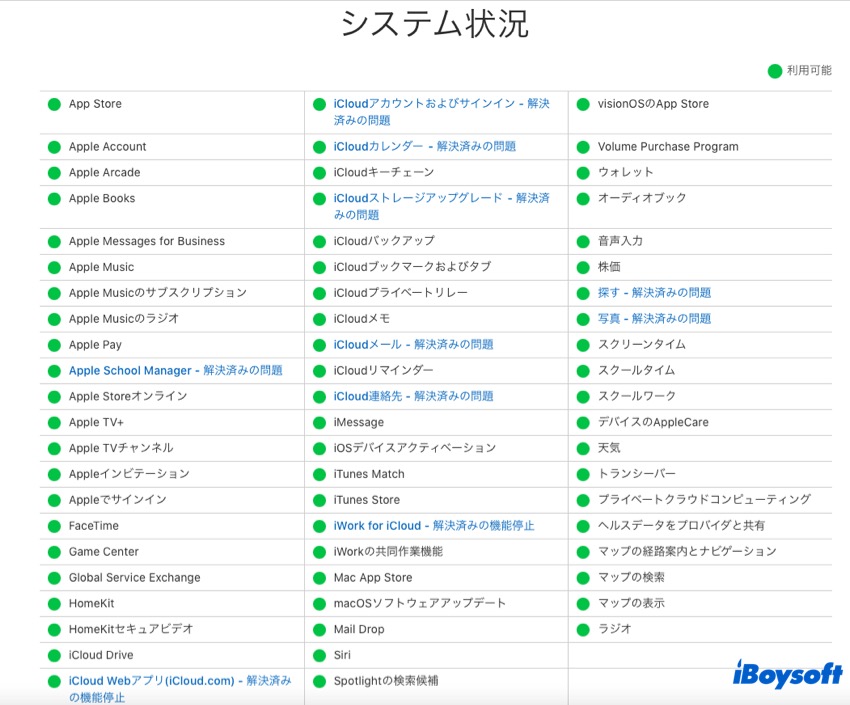The height and width of the screenshot is (705, 850).
Task: Click the green status dot beside App Store
Action: pos(54,104)
